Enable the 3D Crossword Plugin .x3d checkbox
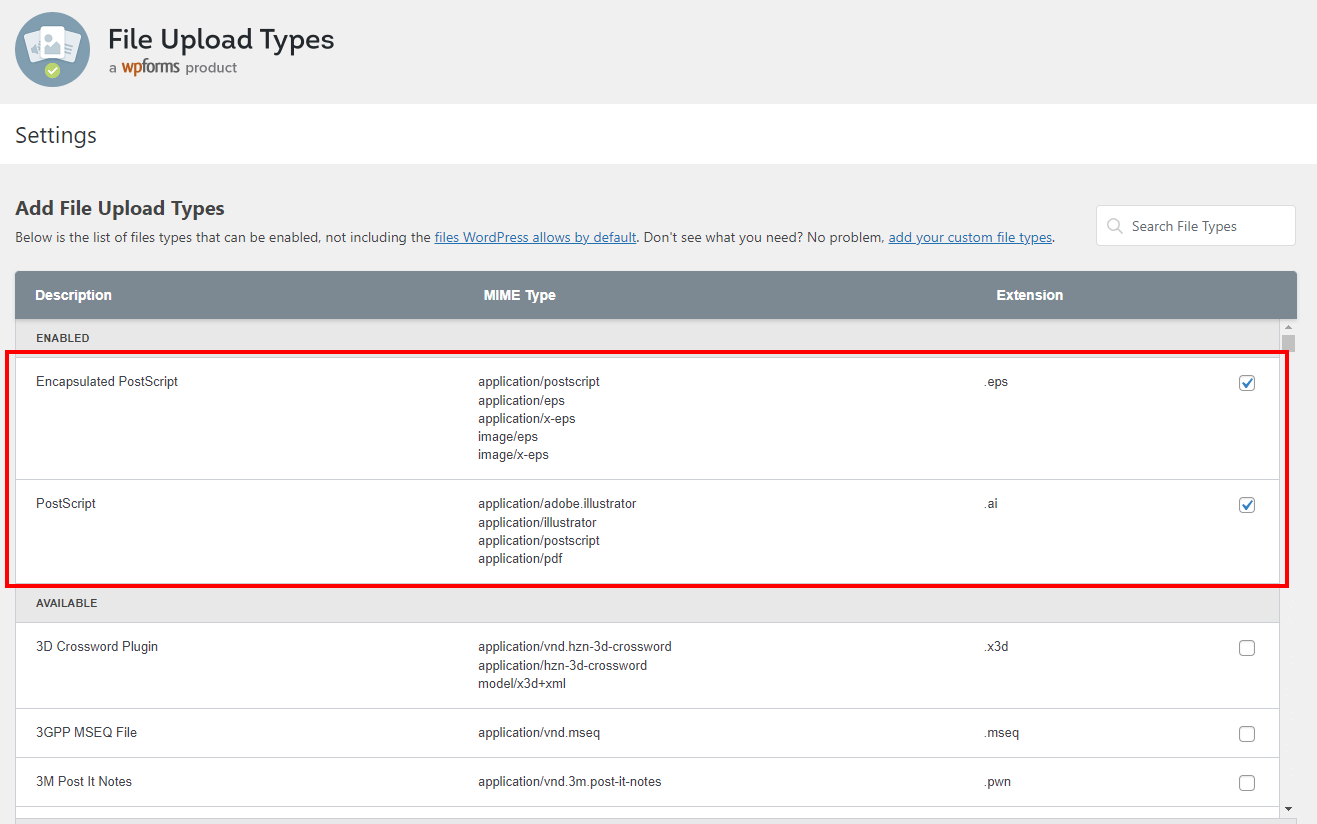Image resolution: width=1317 pixels, height=824 pixels. point(1247,648)
